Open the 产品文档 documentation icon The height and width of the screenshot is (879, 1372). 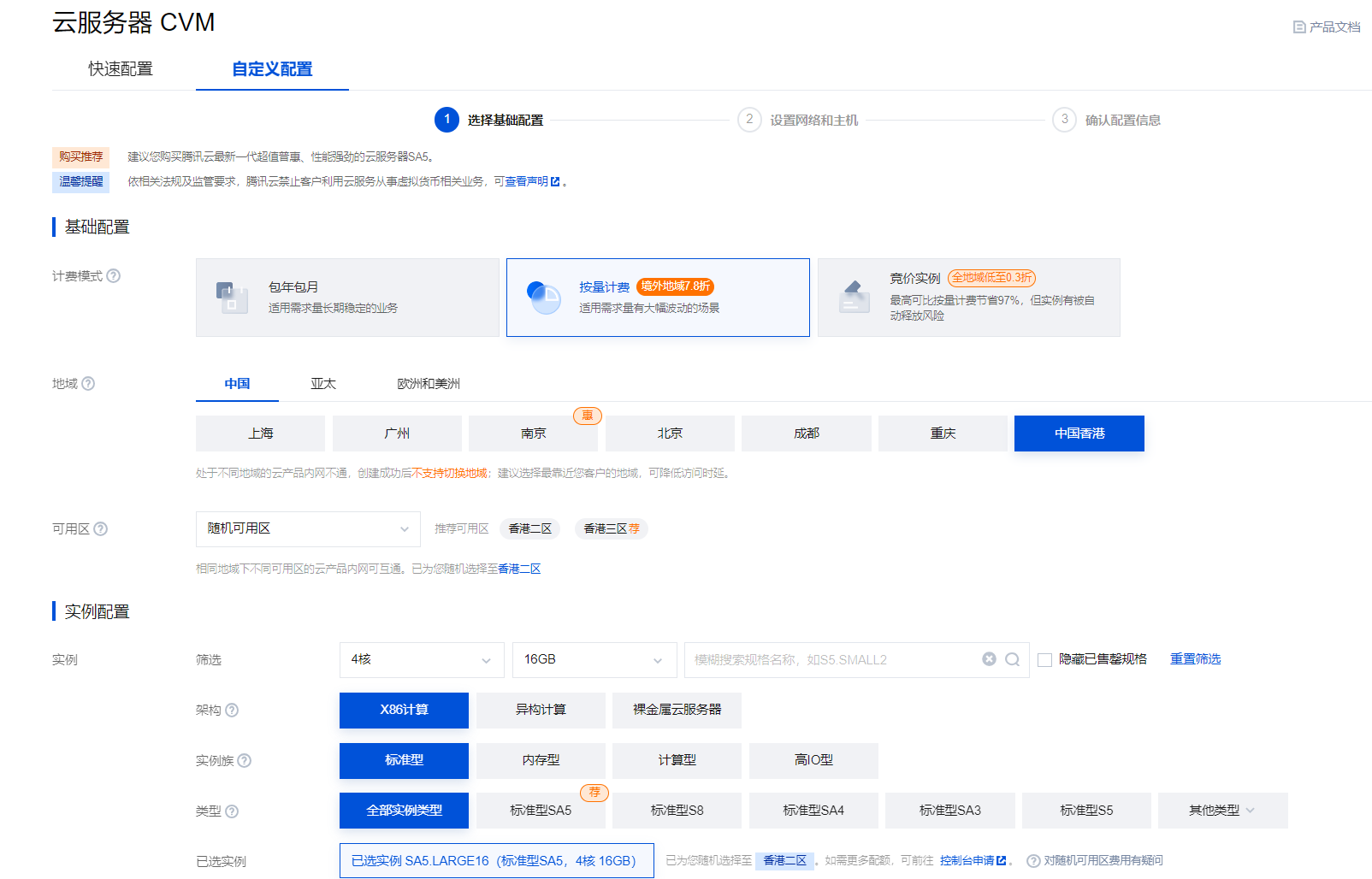tap(1299, 27)
